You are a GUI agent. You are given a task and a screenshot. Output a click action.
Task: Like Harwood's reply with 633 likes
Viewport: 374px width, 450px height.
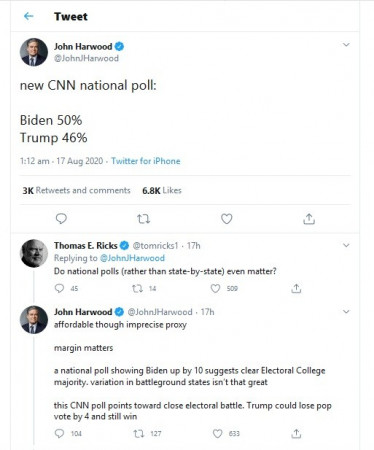point(217,434)
